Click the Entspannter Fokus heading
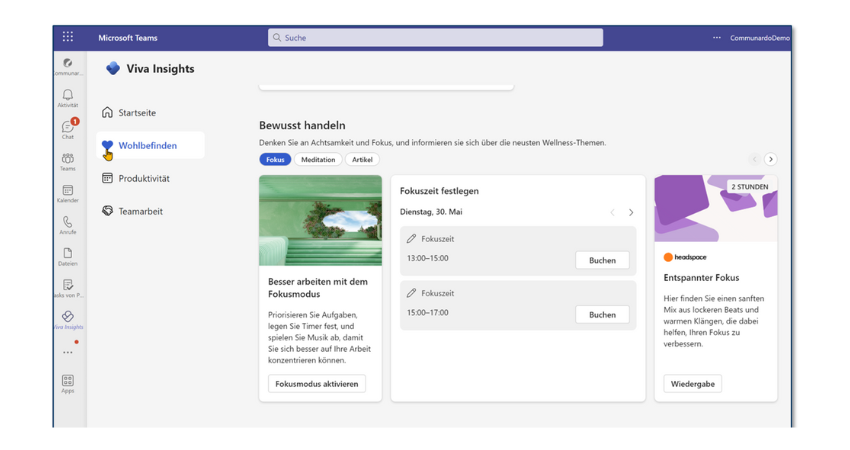850x450 pixels. click(701, 278)
